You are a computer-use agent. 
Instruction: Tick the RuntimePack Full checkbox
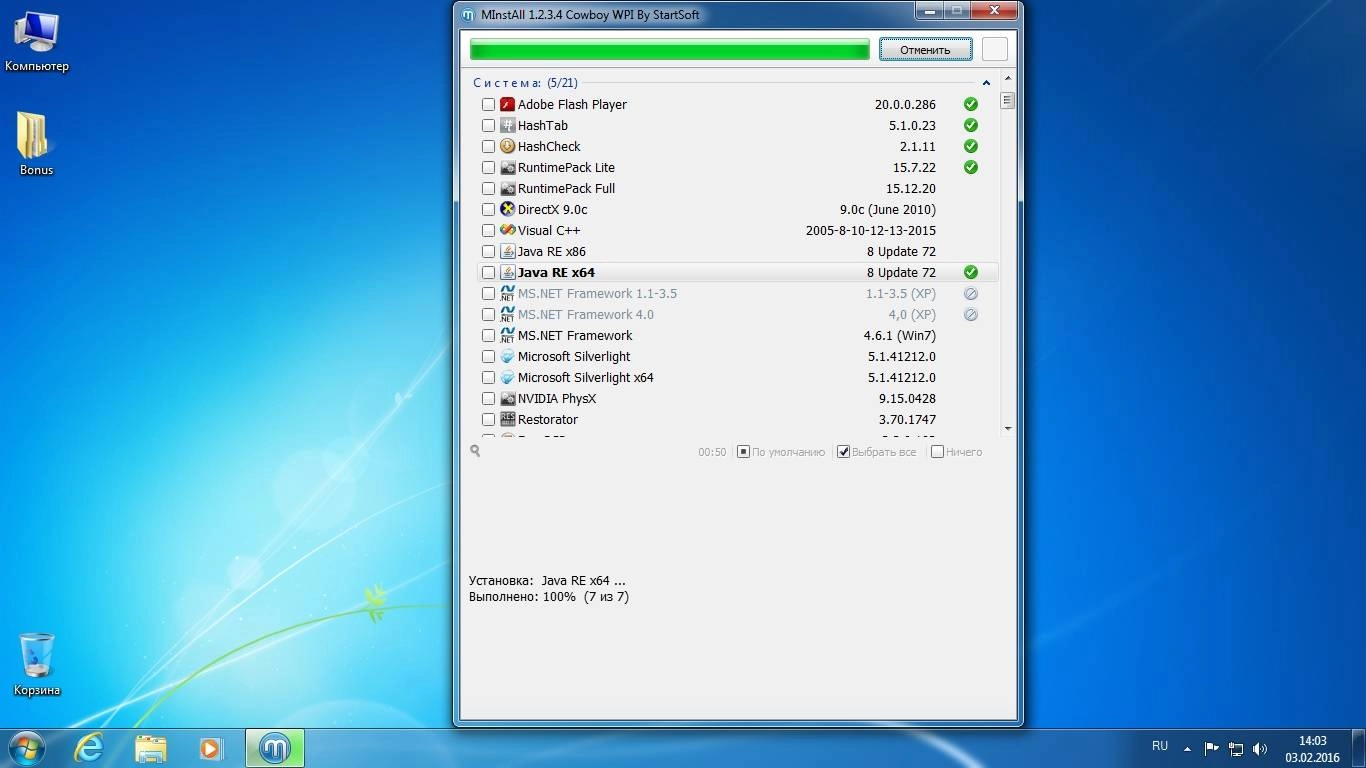point(488,188)
